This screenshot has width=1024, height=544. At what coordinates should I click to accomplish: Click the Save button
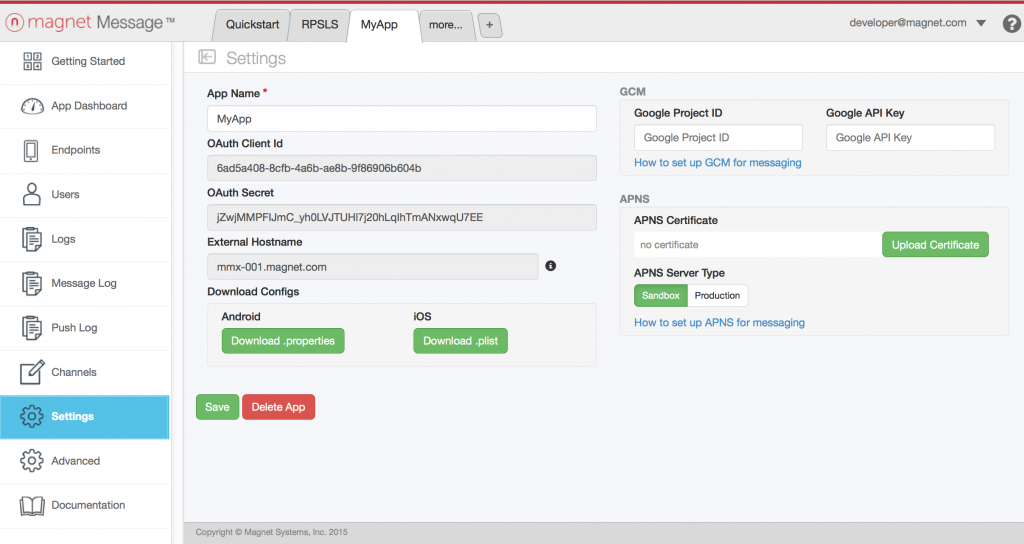[x=217, y=407]
